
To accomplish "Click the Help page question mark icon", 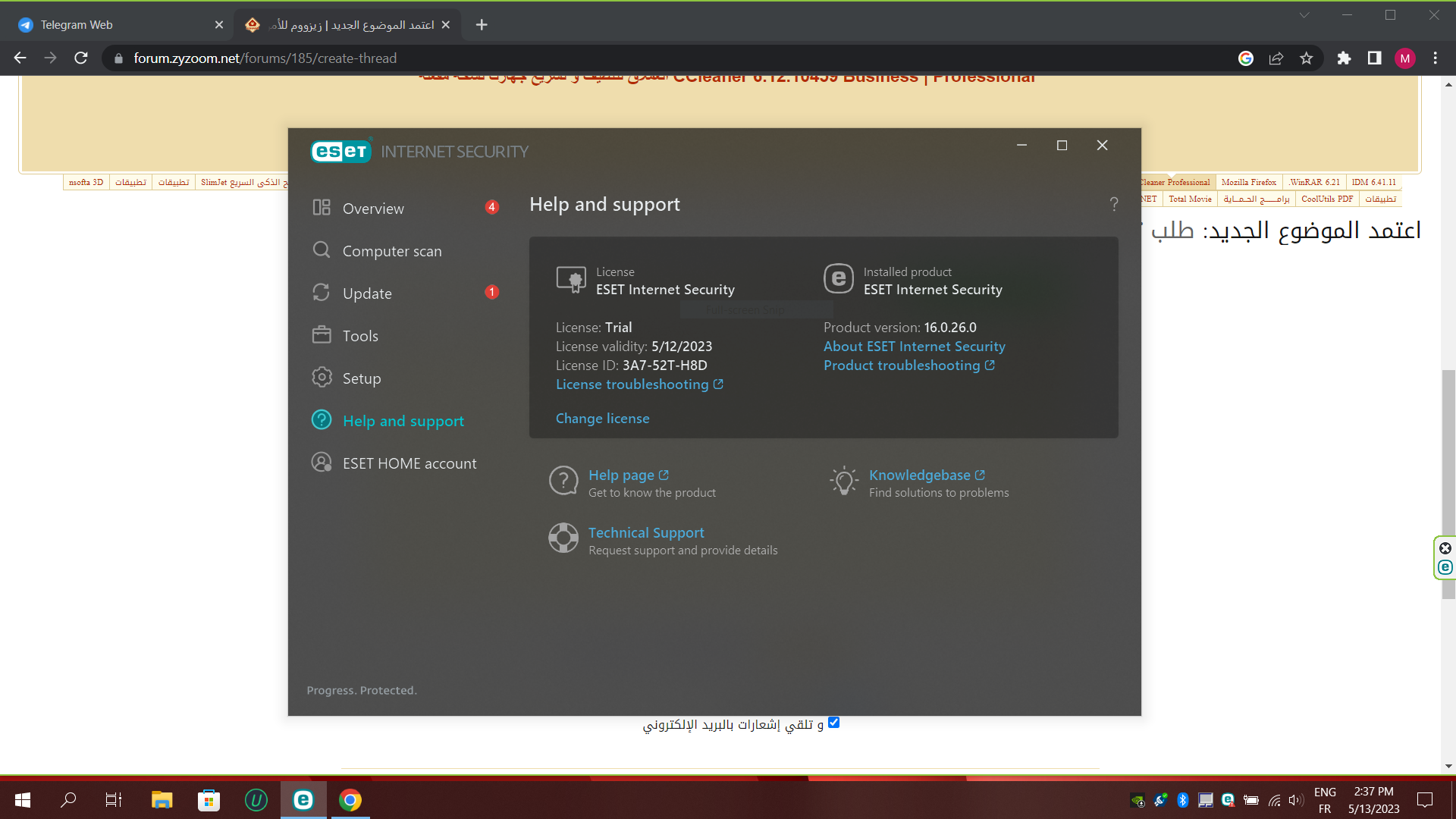I will pos(563,481).
